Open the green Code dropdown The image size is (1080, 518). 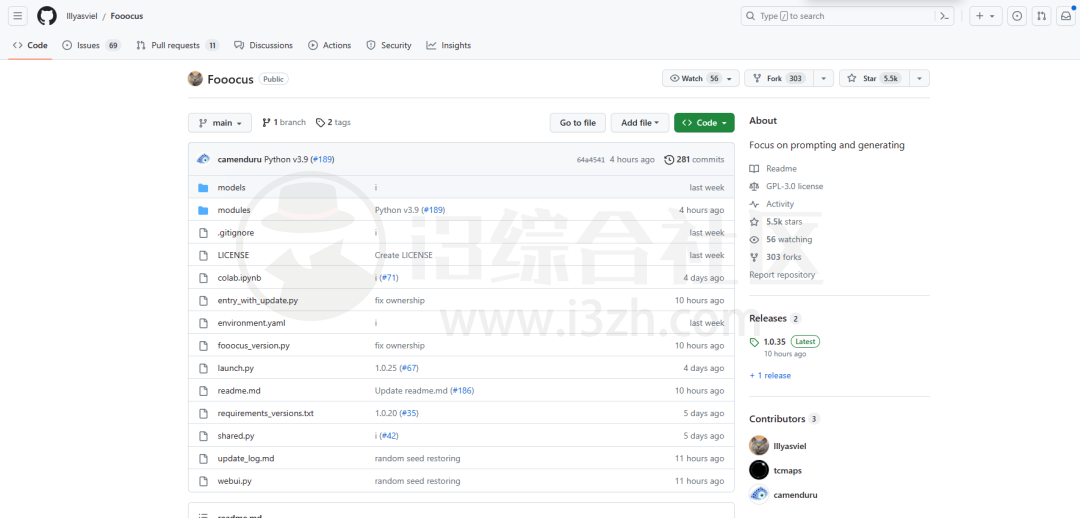pos(704,123)
